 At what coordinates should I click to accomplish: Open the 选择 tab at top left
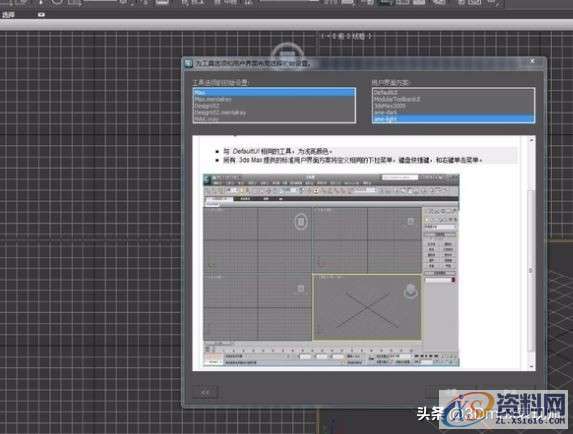8,15
